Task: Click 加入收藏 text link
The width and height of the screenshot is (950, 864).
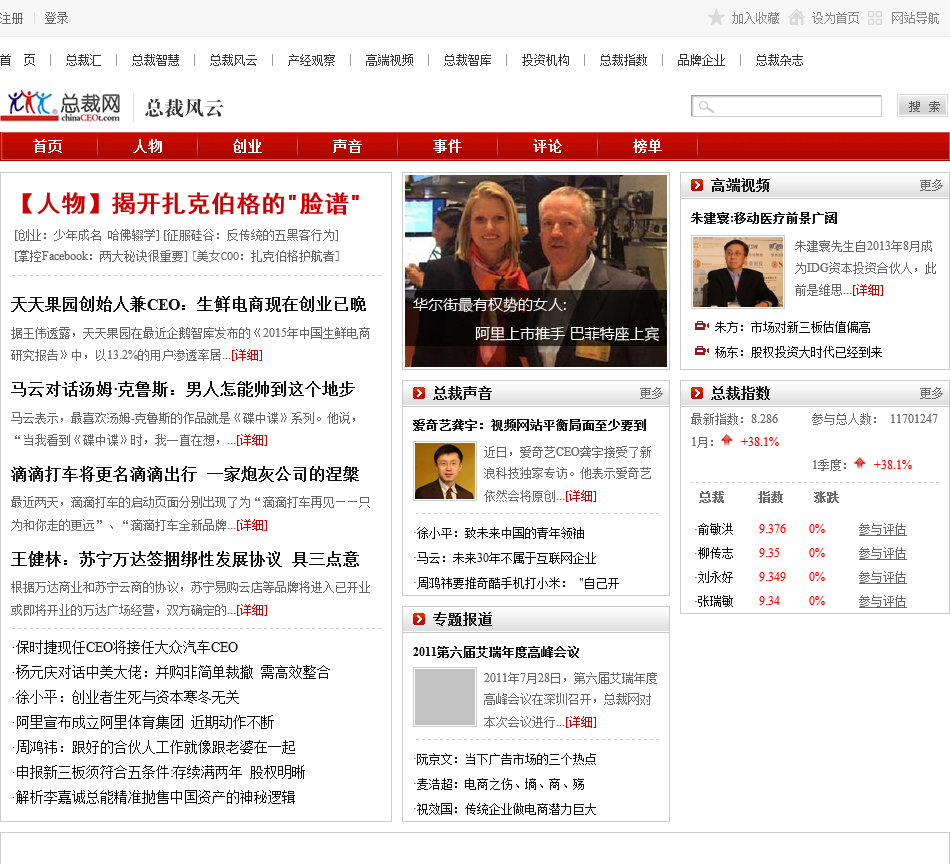Action: point(755,18)
